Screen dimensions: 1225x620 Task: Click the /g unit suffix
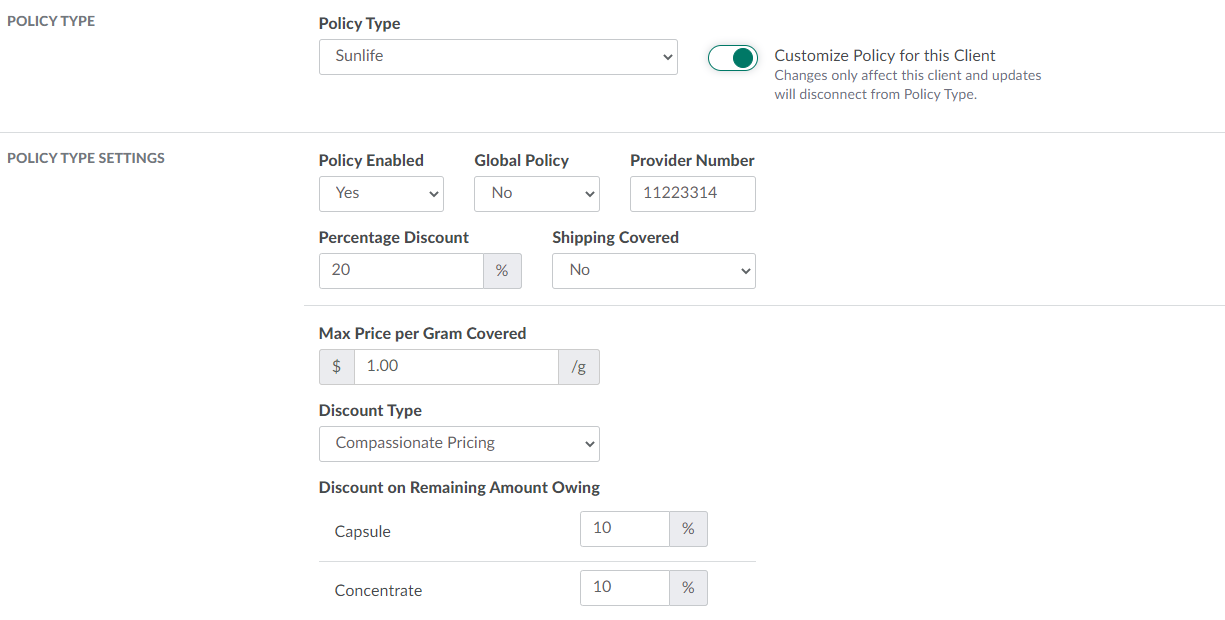[x=579, y=367]
